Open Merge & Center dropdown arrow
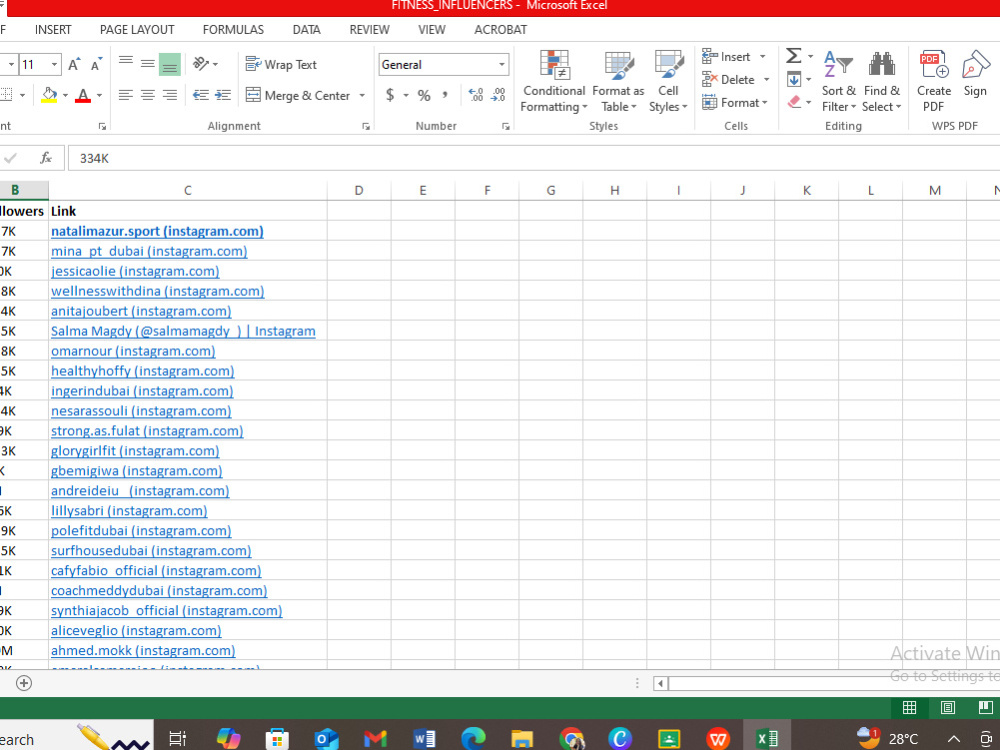1000x750 pixels. [362, 96]
